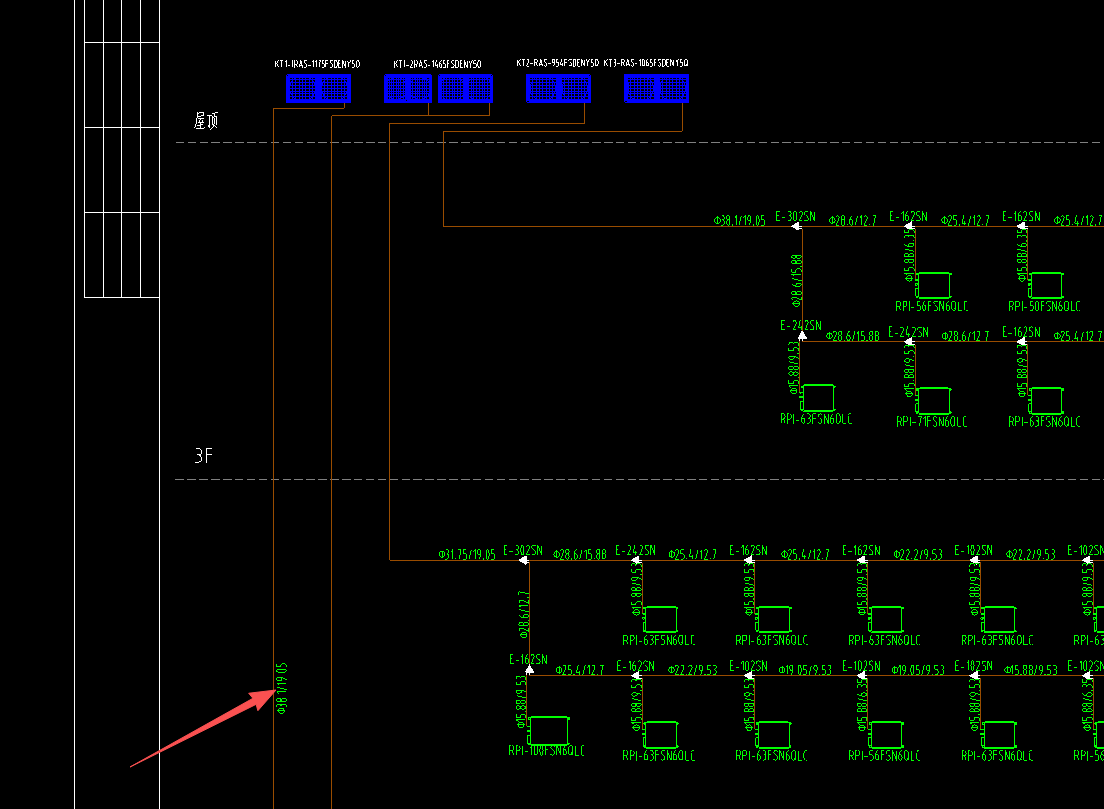Click the vertical Φ28.6/12.7 pipe label
This screenshot has width=1104, height=809.
[523, 615]
